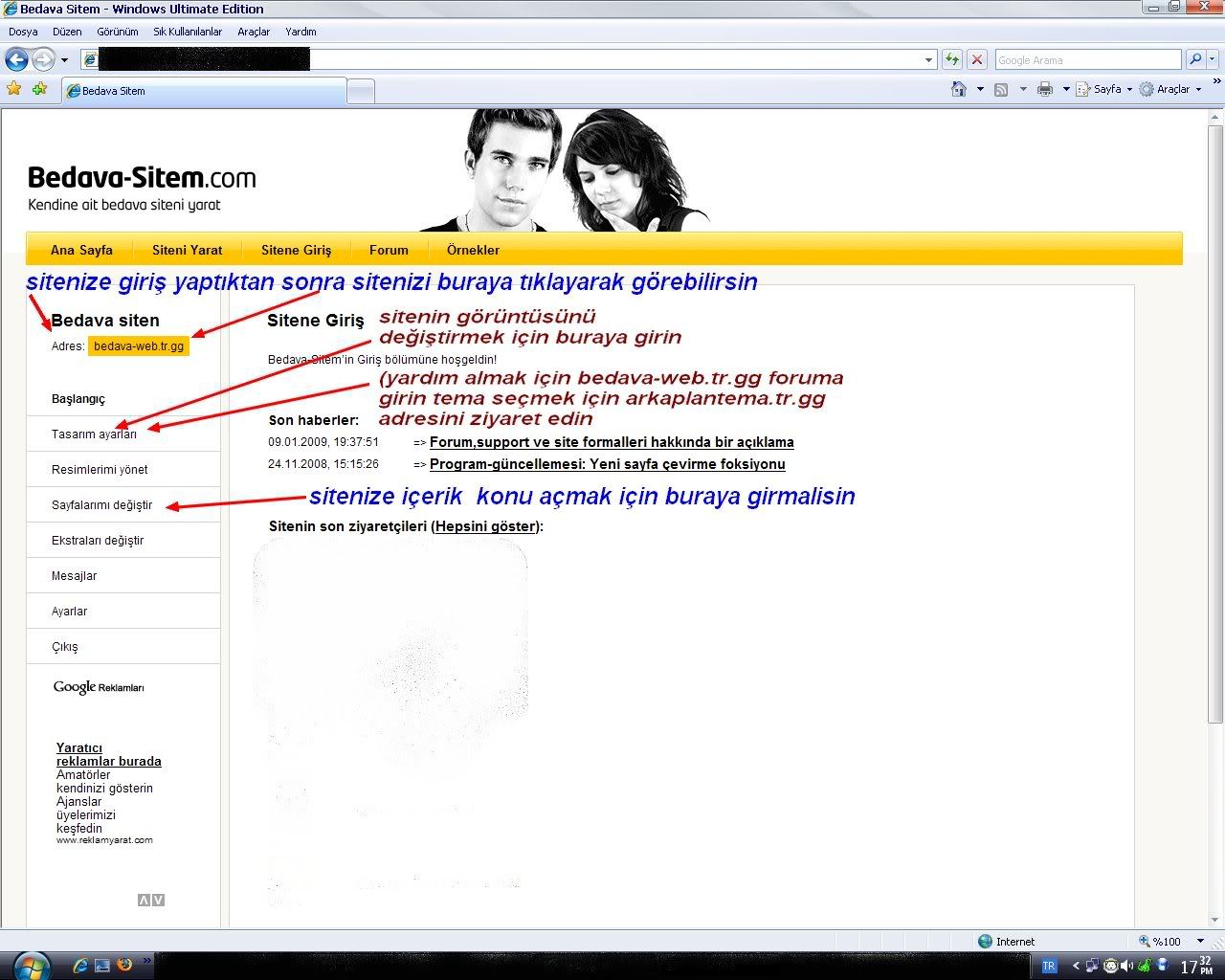The image size is (1225, 980).
Task: Select Başlangıç in the sidebar
Action: pos(78,399)
